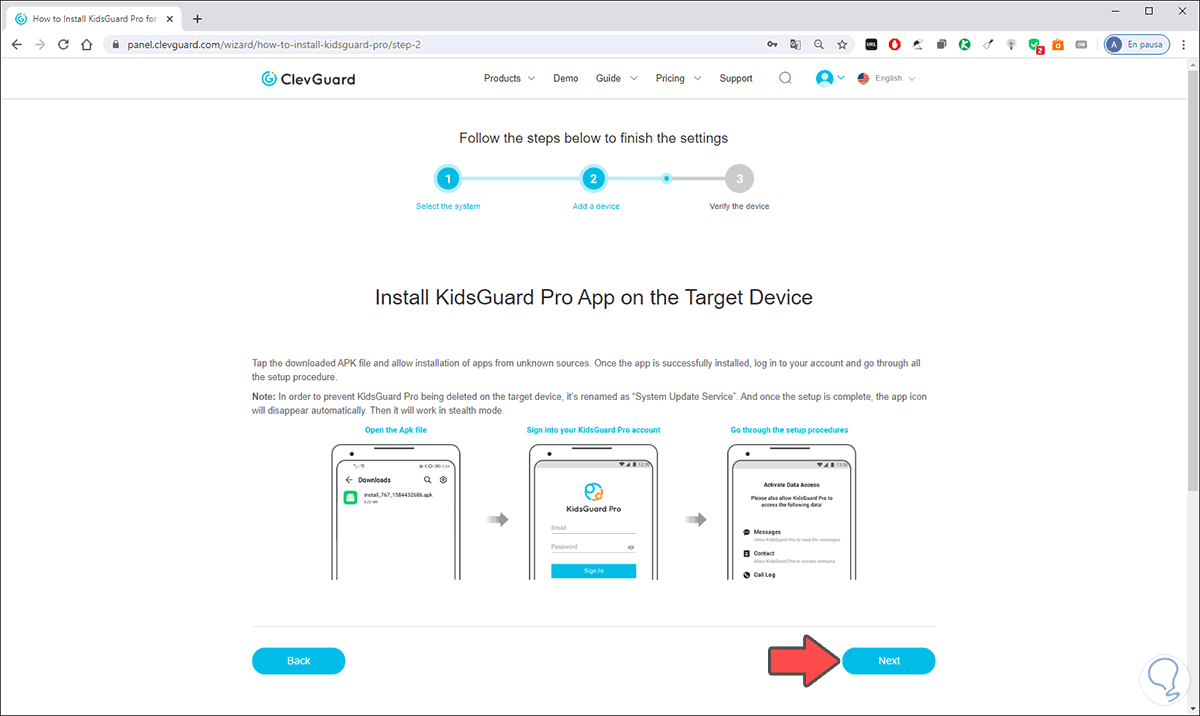The height and width of the screenshot is (716, 1200).
Task: Open the Support menu item
Action: pyautogui.click(x=736, y=78)
